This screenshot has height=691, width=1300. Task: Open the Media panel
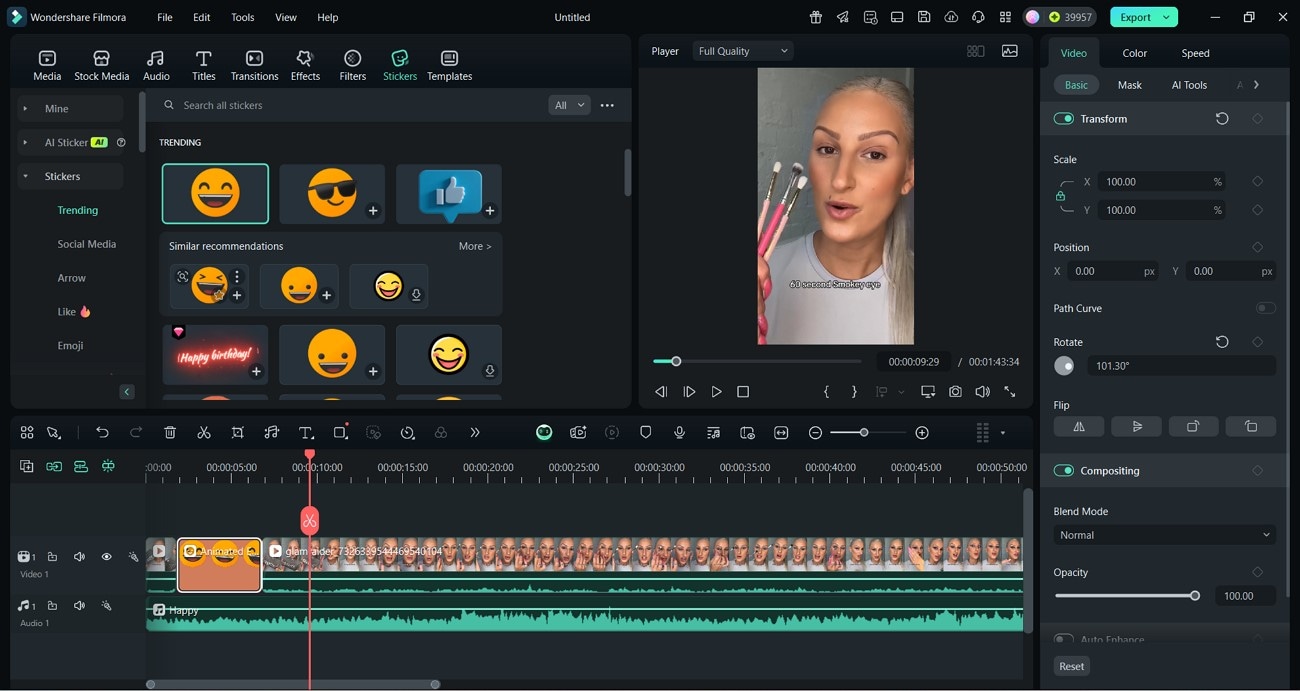[x=47, y=65]
